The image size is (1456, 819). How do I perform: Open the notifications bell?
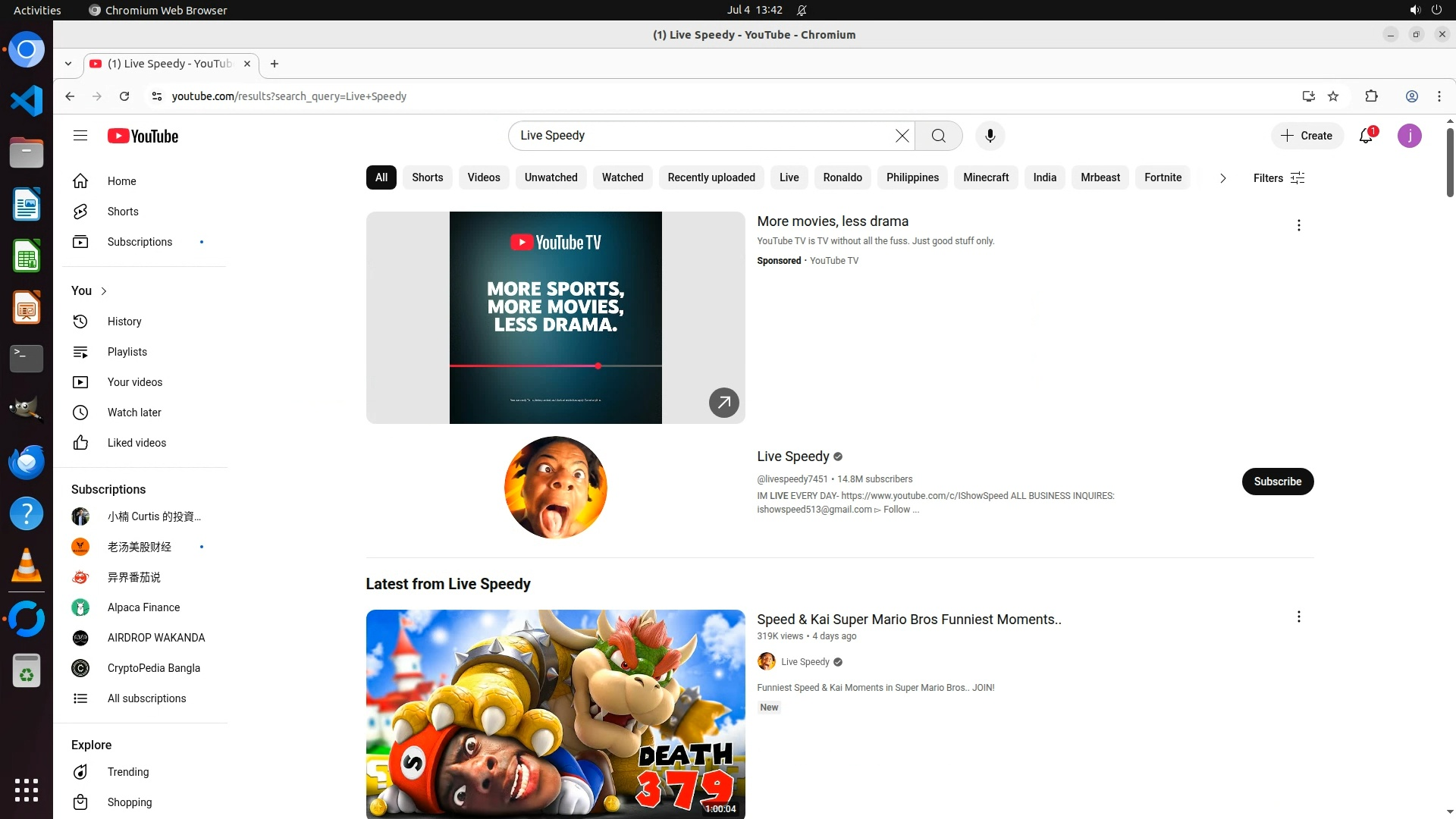pyautogui.click(x=1366, y=136)
